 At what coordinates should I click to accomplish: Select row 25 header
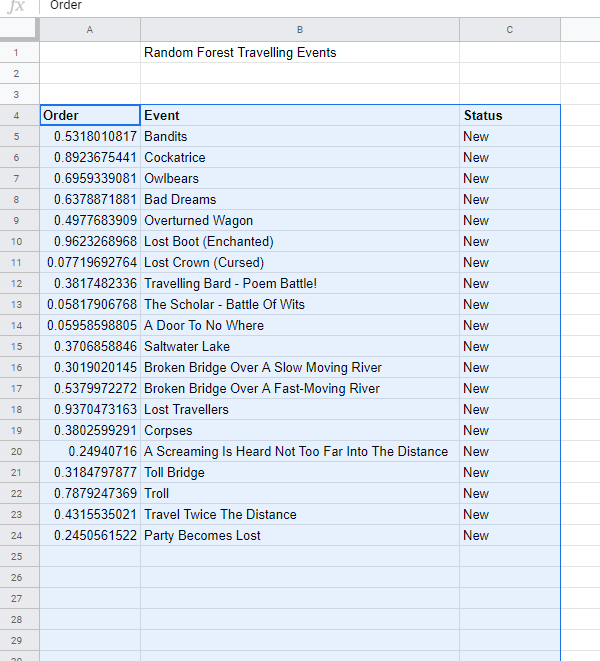[x=16, y=556]
